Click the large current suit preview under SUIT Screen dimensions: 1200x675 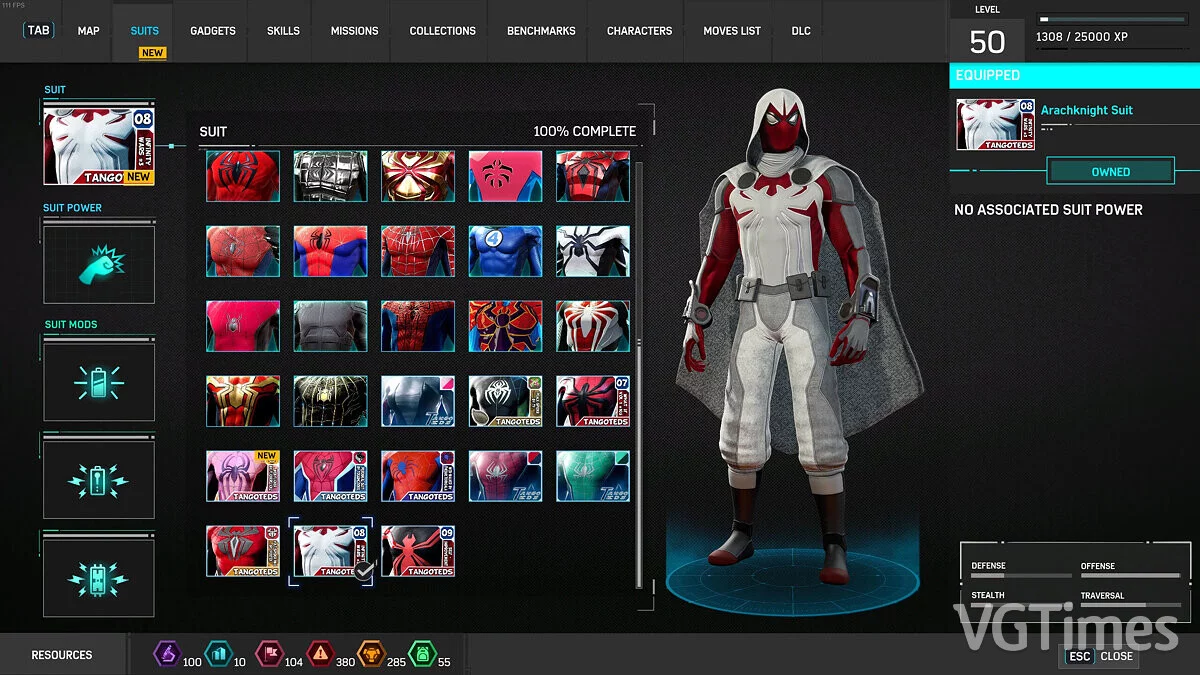coord(99,146)
